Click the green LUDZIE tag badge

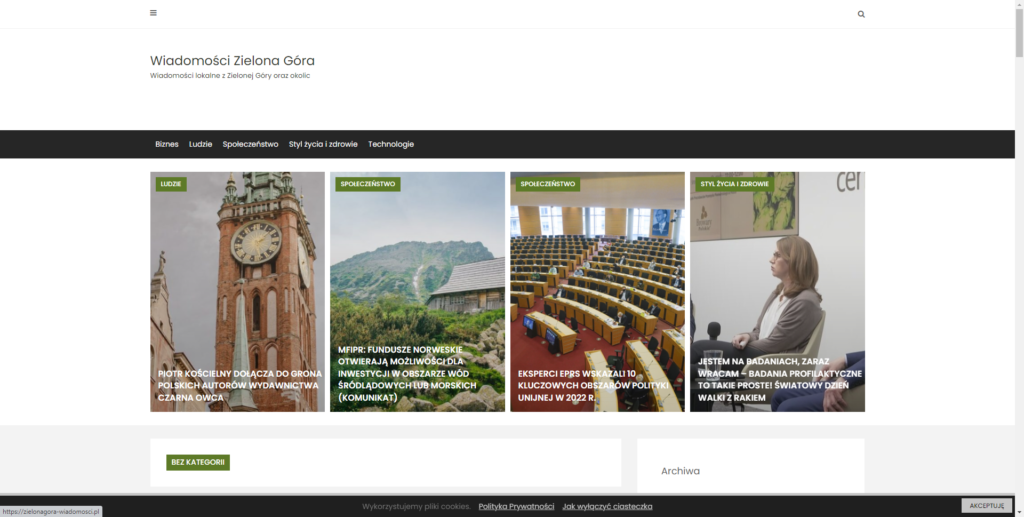coord(171,184)
